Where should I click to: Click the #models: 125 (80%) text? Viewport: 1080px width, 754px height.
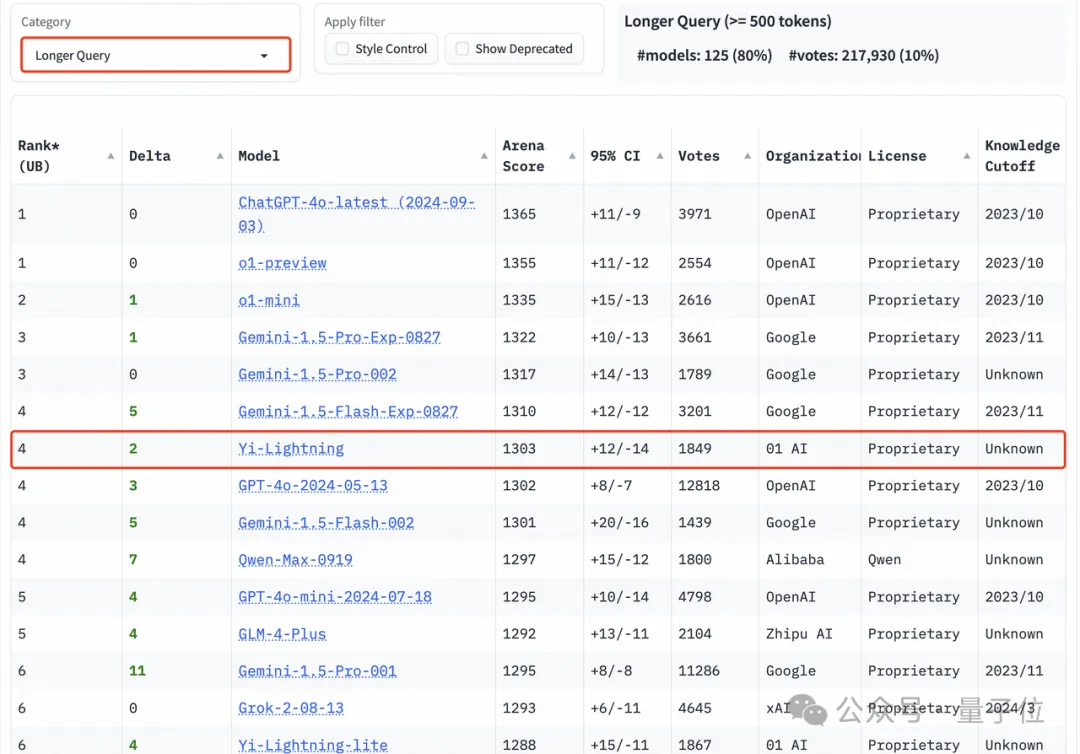(704, 56)
